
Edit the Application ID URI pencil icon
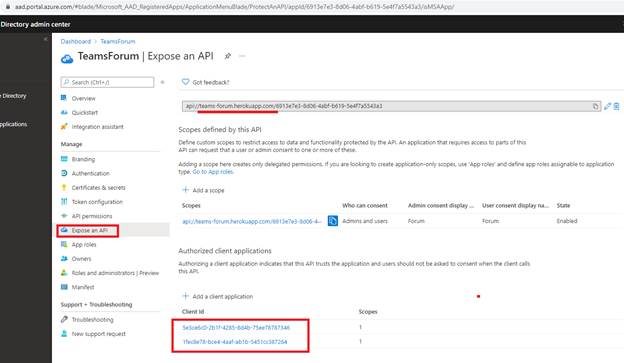tap(607, 106)
